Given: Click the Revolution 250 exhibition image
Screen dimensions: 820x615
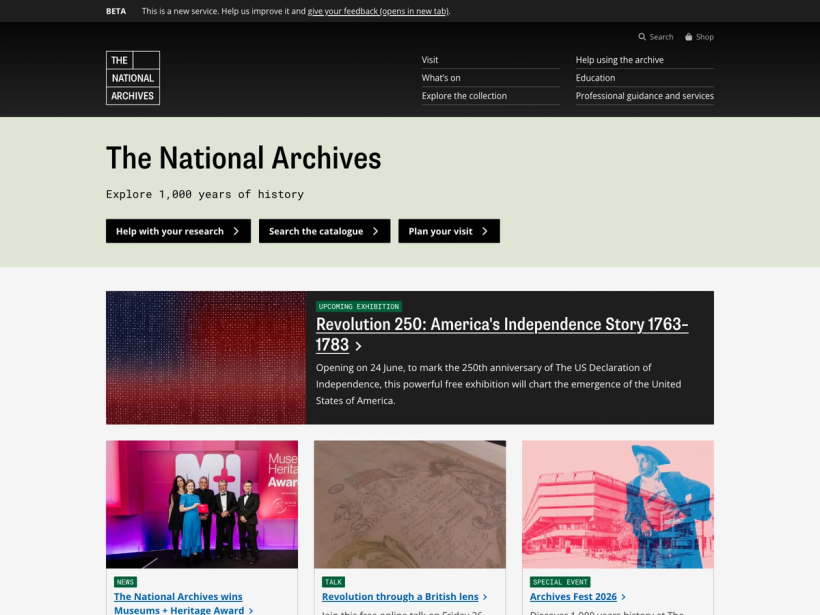Looking at the screenshot, I should (x=206, y=358).
